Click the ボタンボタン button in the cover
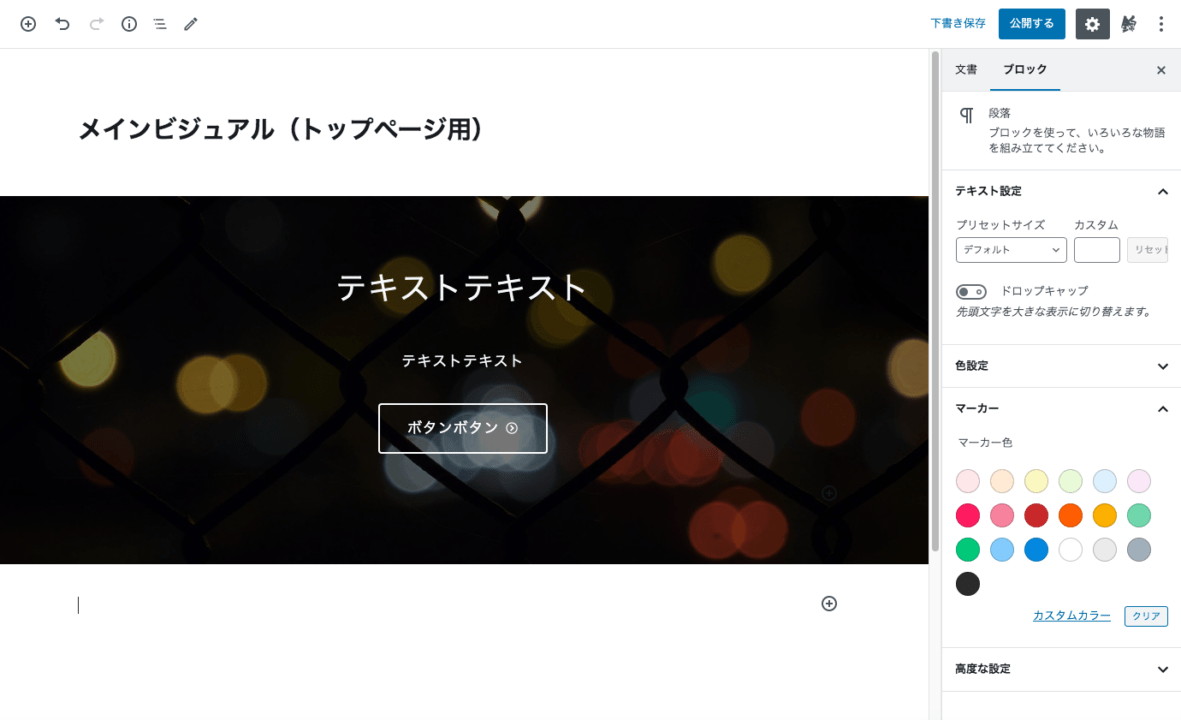 click(x=462, y=429)
